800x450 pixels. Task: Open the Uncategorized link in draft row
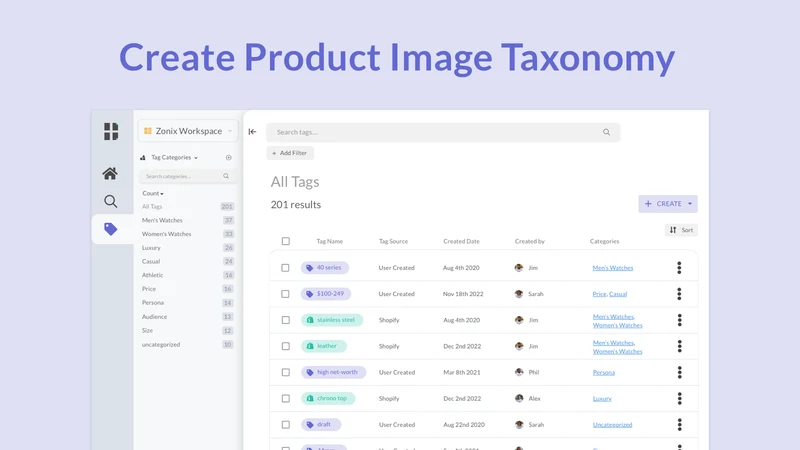pos(612,424)
